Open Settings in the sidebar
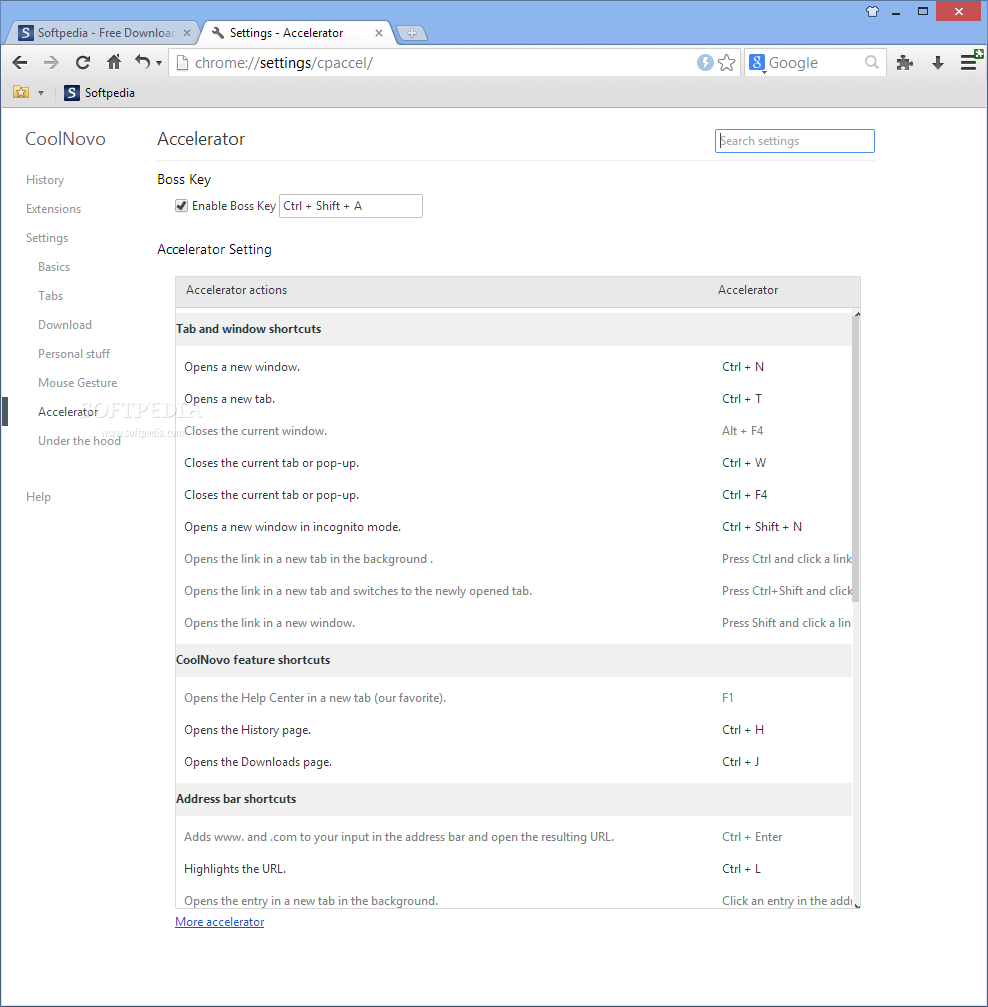 point(47,238)
